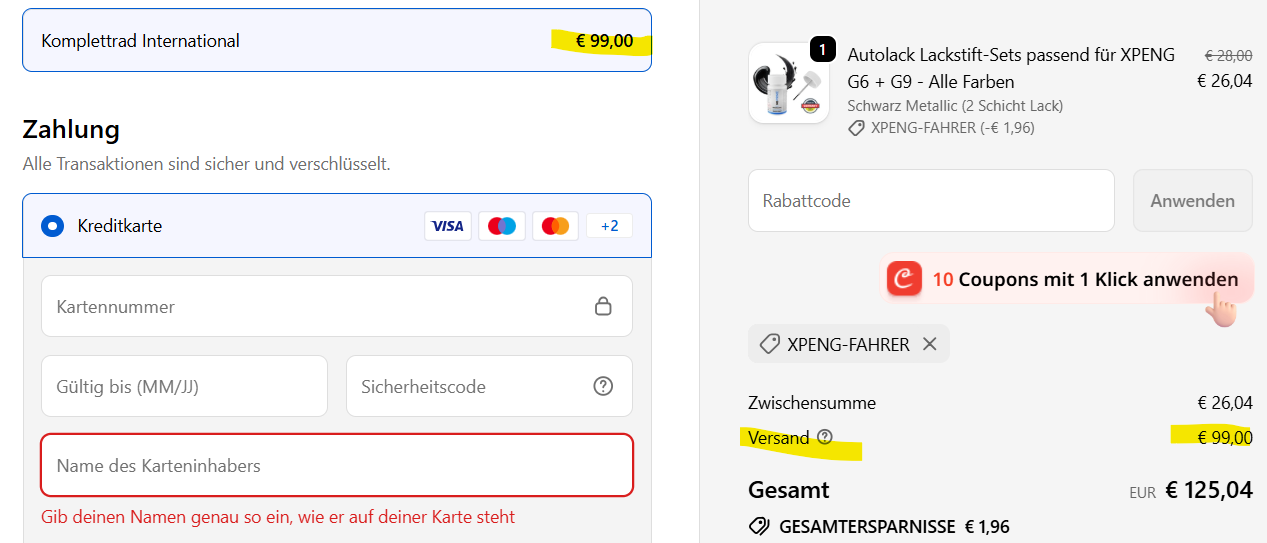Screen dimensions: 1267x543
Task: Click the Mastercard icon
Action: (555, 226)
